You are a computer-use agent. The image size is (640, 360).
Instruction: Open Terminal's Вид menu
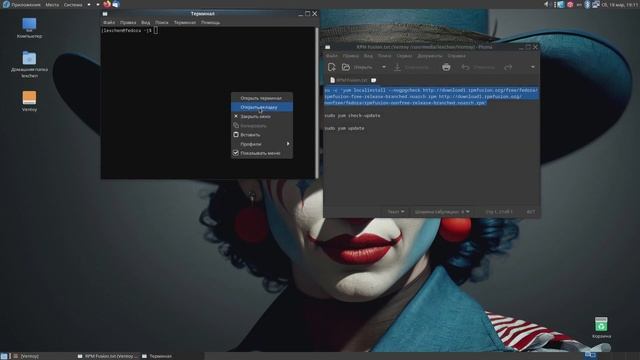click(x=145, y=22)
